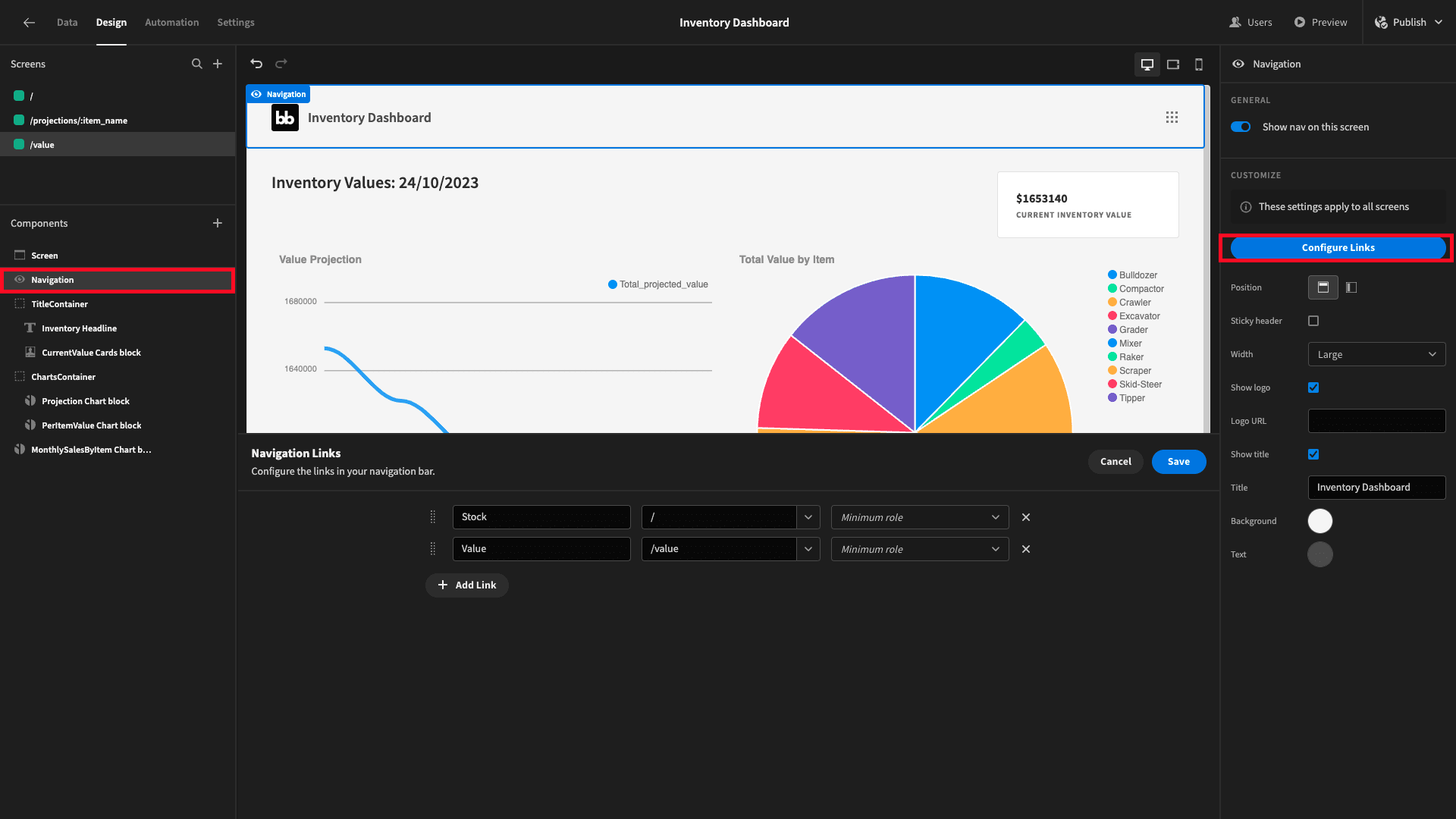Open the Data tab
The image size is (1456, 819).
click(x=67, y=23)
